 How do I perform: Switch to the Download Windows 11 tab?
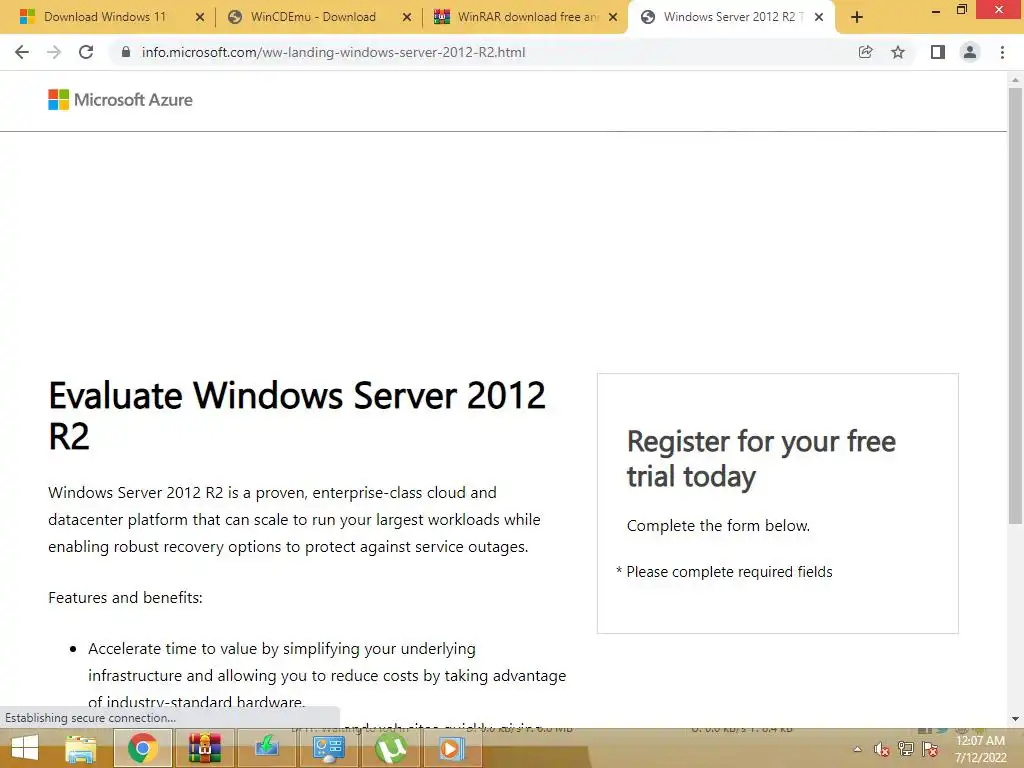[x=104, y=17]
